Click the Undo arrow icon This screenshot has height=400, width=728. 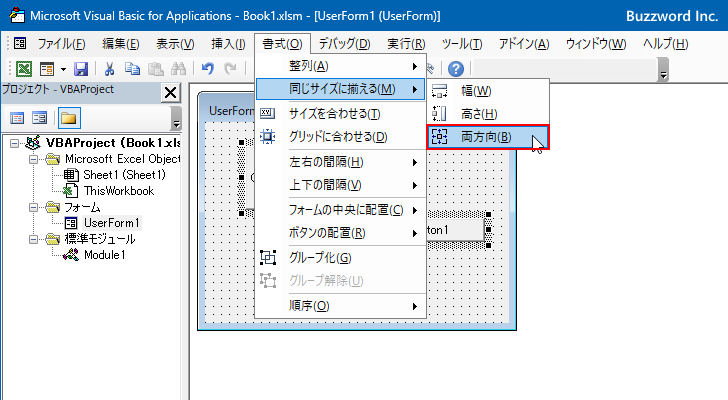pyautogui.click(x=208, y=69)
